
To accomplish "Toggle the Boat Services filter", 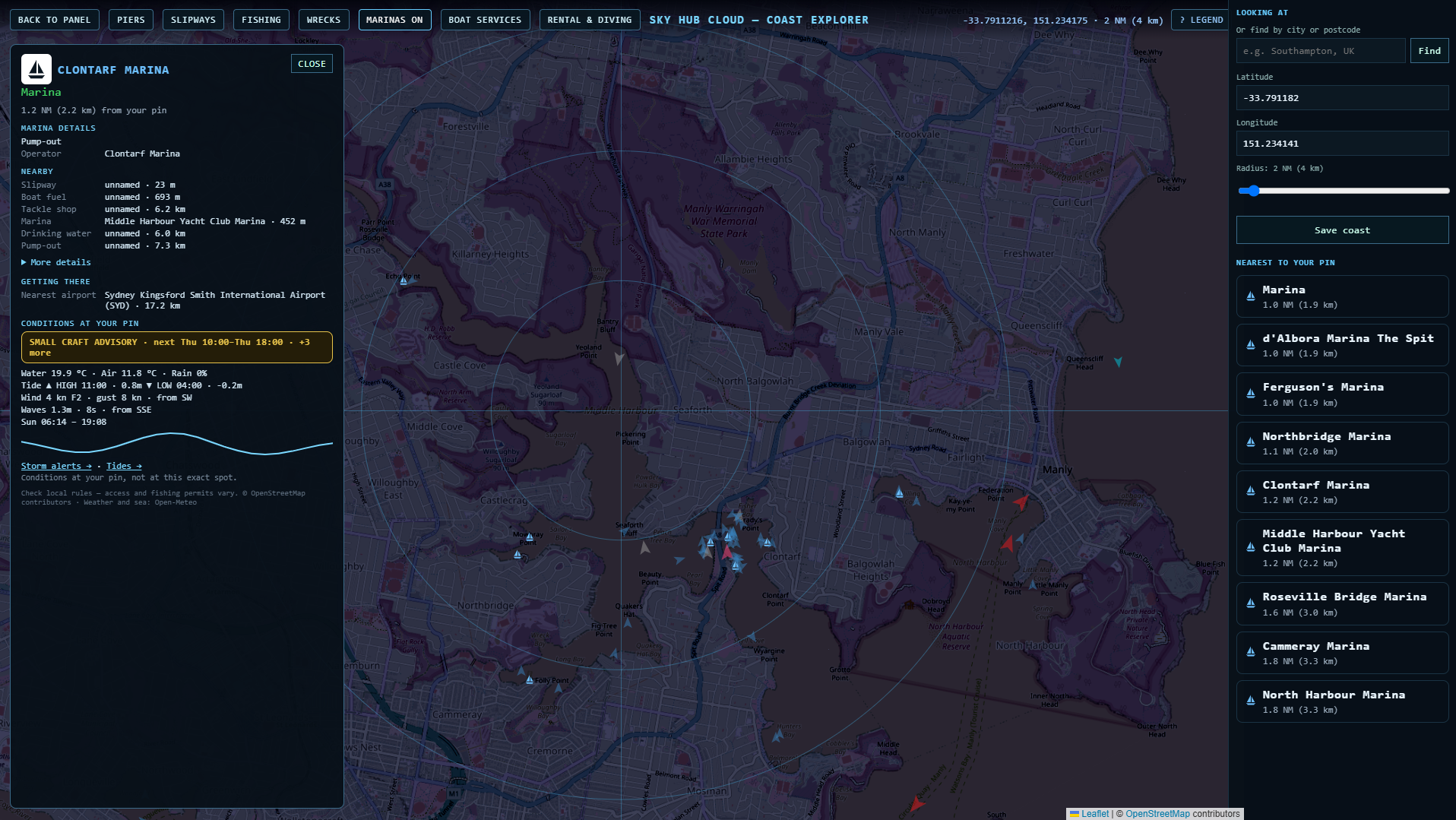I will (x=485, y=20).
